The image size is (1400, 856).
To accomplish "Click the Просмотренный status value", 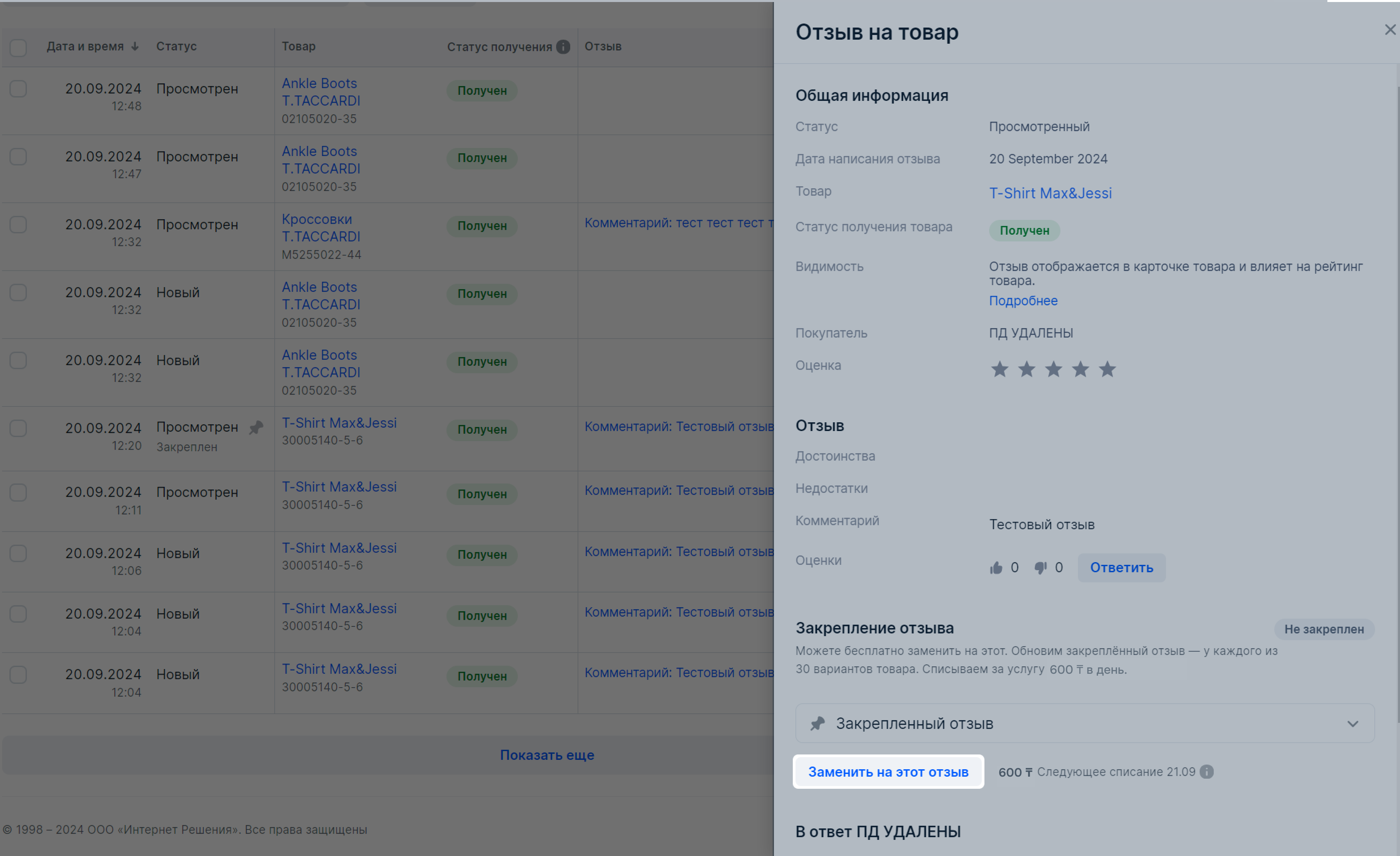I will 1039,127.
